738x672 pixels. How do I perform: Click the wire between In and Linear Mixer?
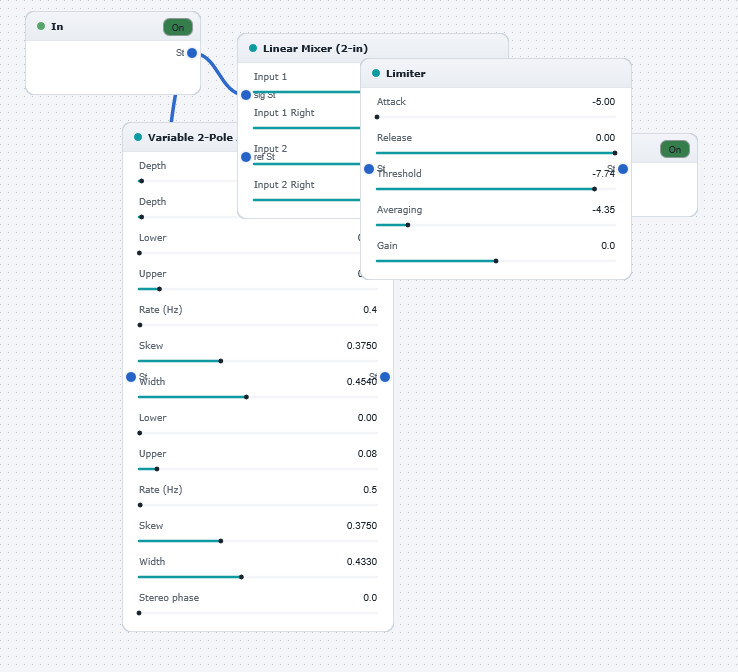(219, 74)
